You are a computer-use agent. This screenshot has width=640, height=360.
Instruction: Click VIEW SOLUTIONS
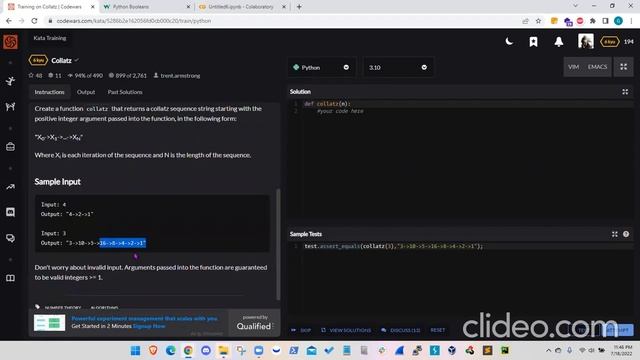point(346,330)
